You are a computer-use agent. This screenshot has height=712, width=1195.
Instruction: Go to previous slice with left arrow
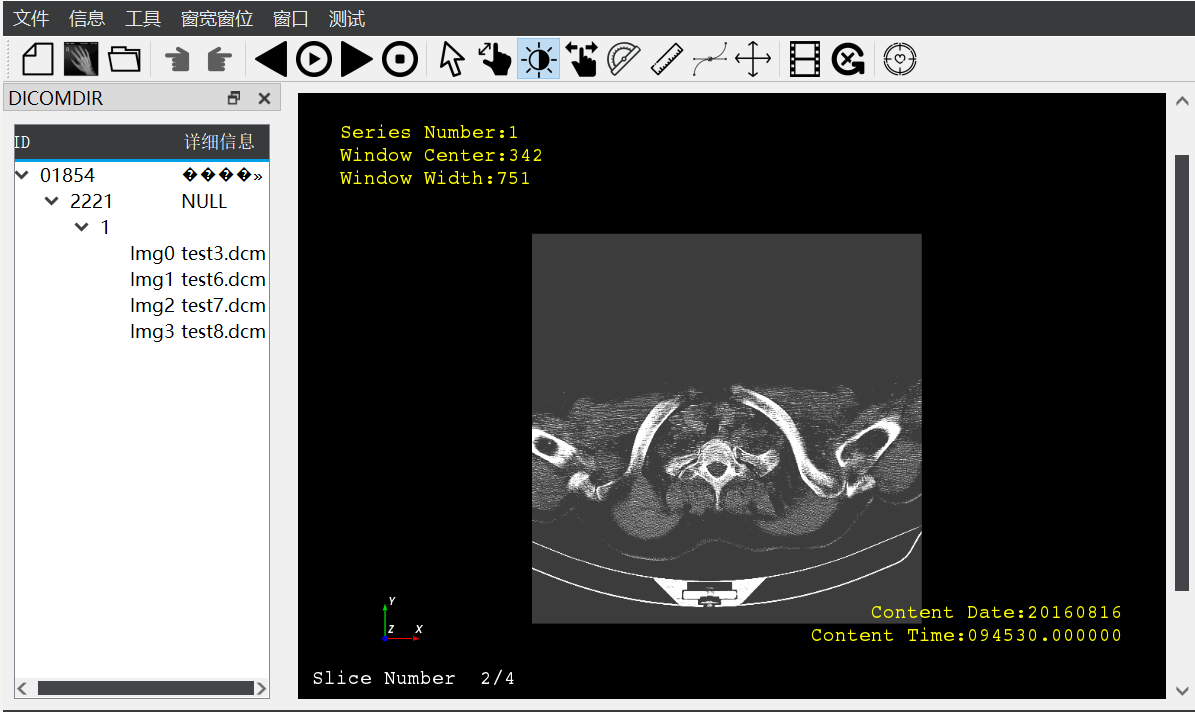click(x=268, y=59)
